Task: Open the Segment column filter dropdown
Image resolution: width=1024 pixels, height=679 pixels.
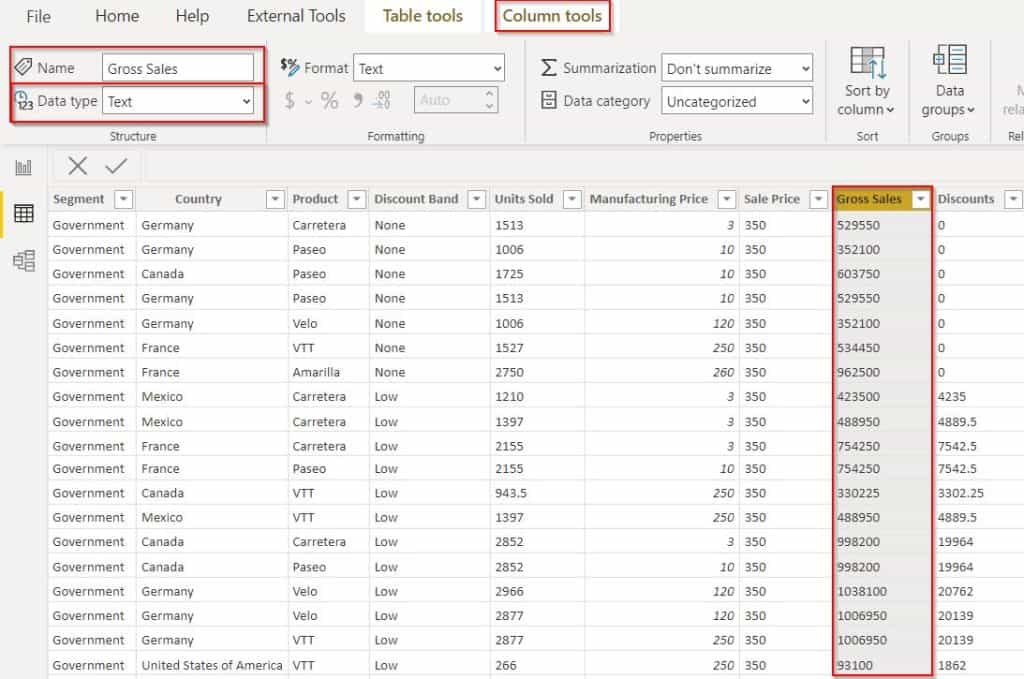Action: click(123, 199)
